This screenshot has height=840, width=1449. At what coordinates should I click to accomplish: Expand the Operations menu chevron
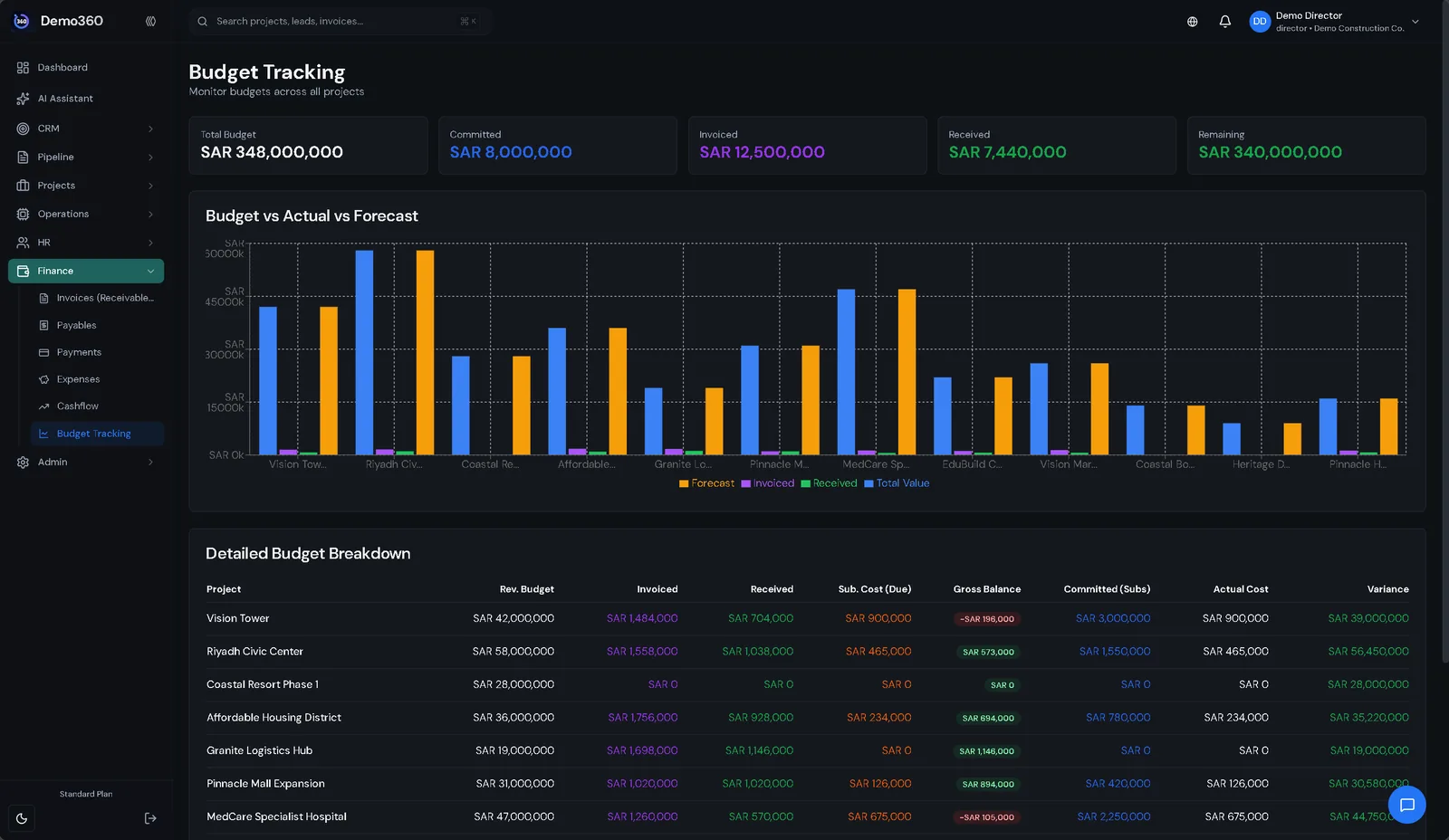pos(150,215)
